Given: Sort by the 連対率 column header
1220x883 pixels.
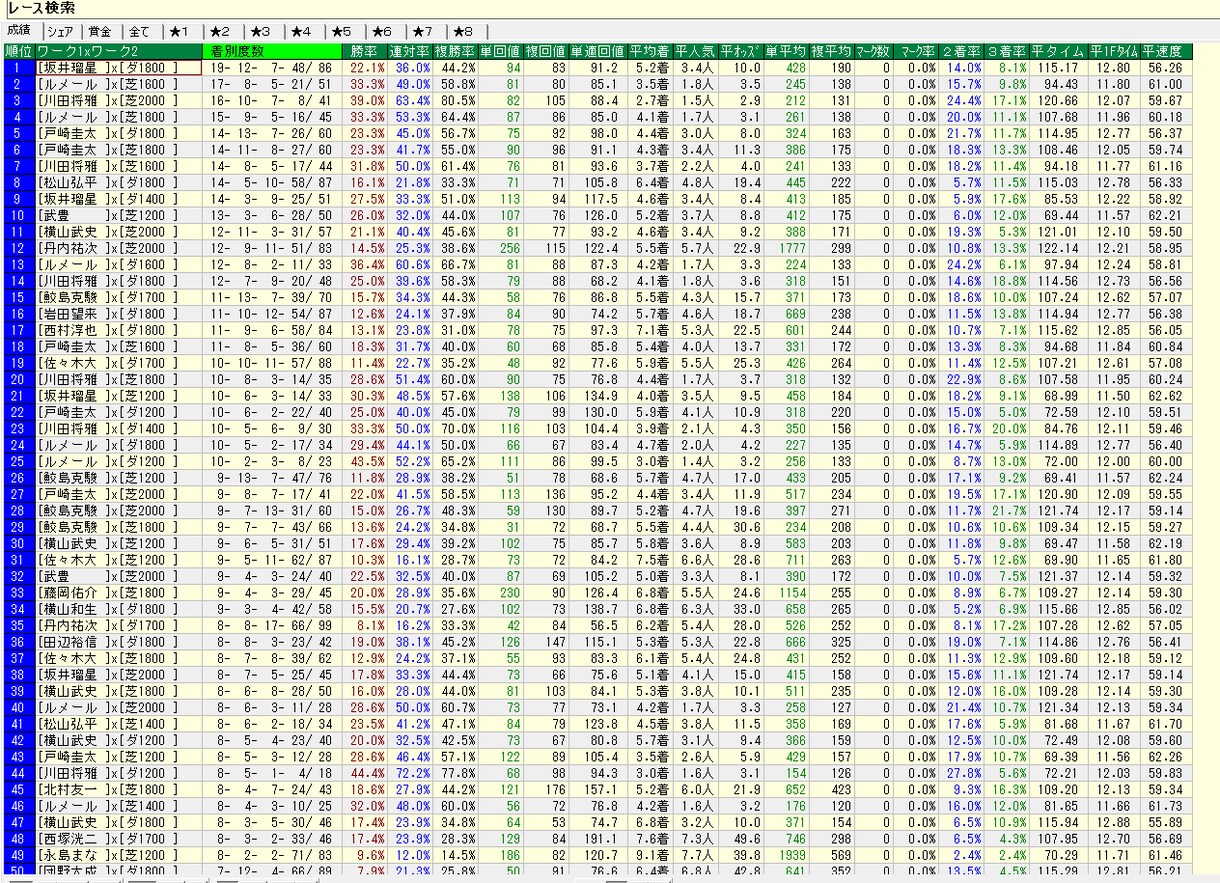Looking at the screenshot, I should pyautogui.click(x=410, y=51).
